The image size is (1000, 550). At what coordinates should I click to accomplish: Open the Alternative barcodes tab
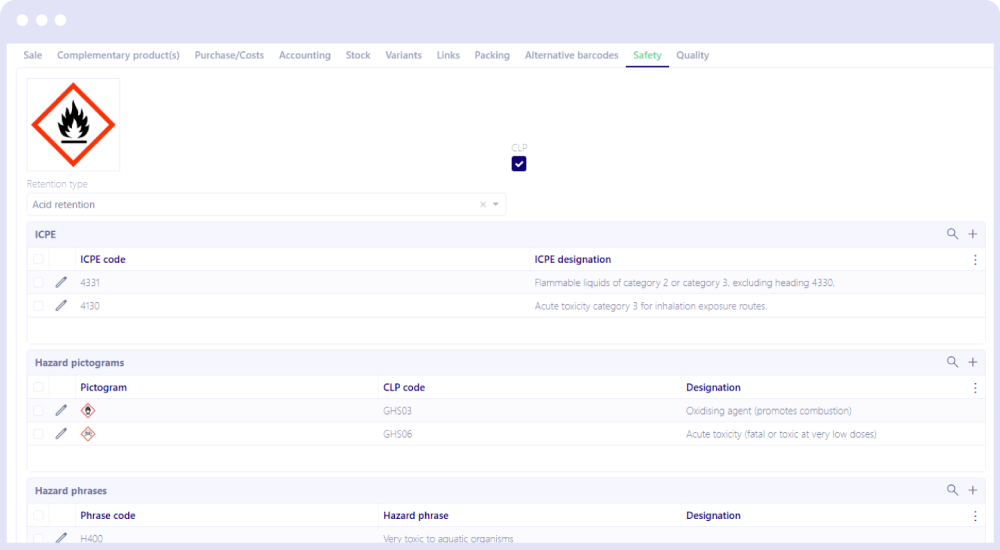pyautogui.click(x=571, y=56)
